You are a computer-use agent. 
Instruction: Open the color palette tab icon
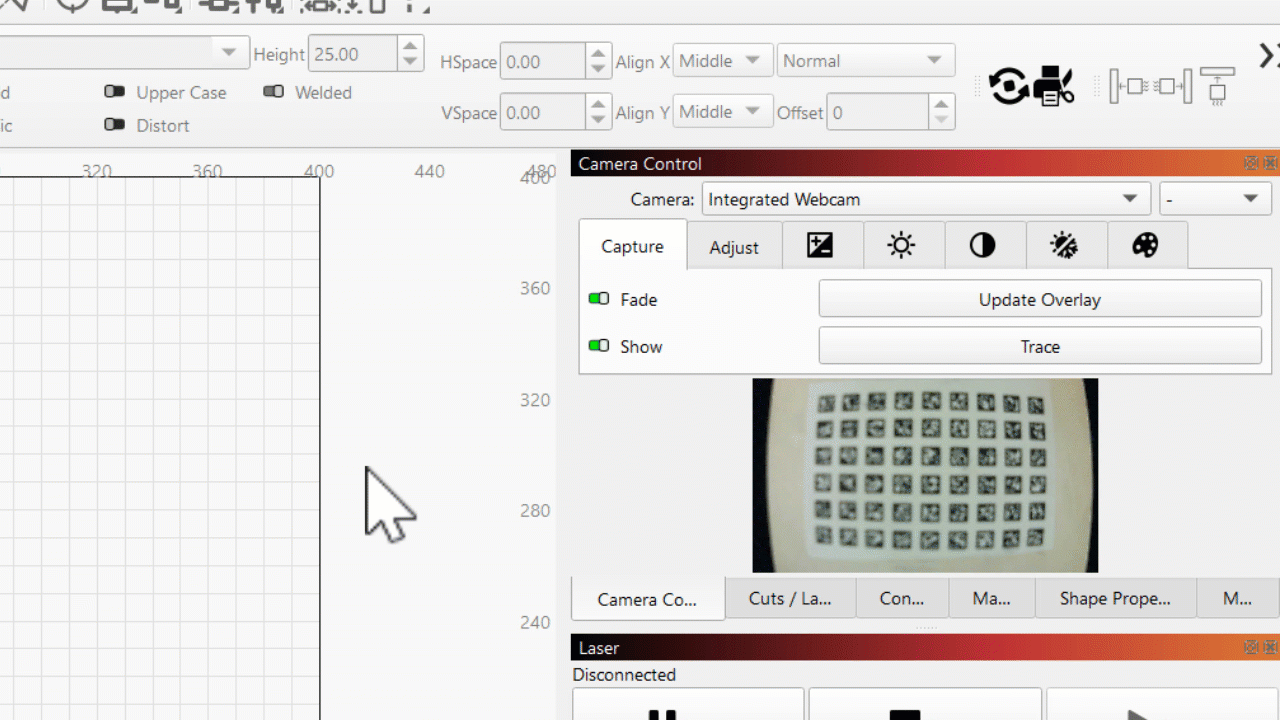(x=1145, y=246)
